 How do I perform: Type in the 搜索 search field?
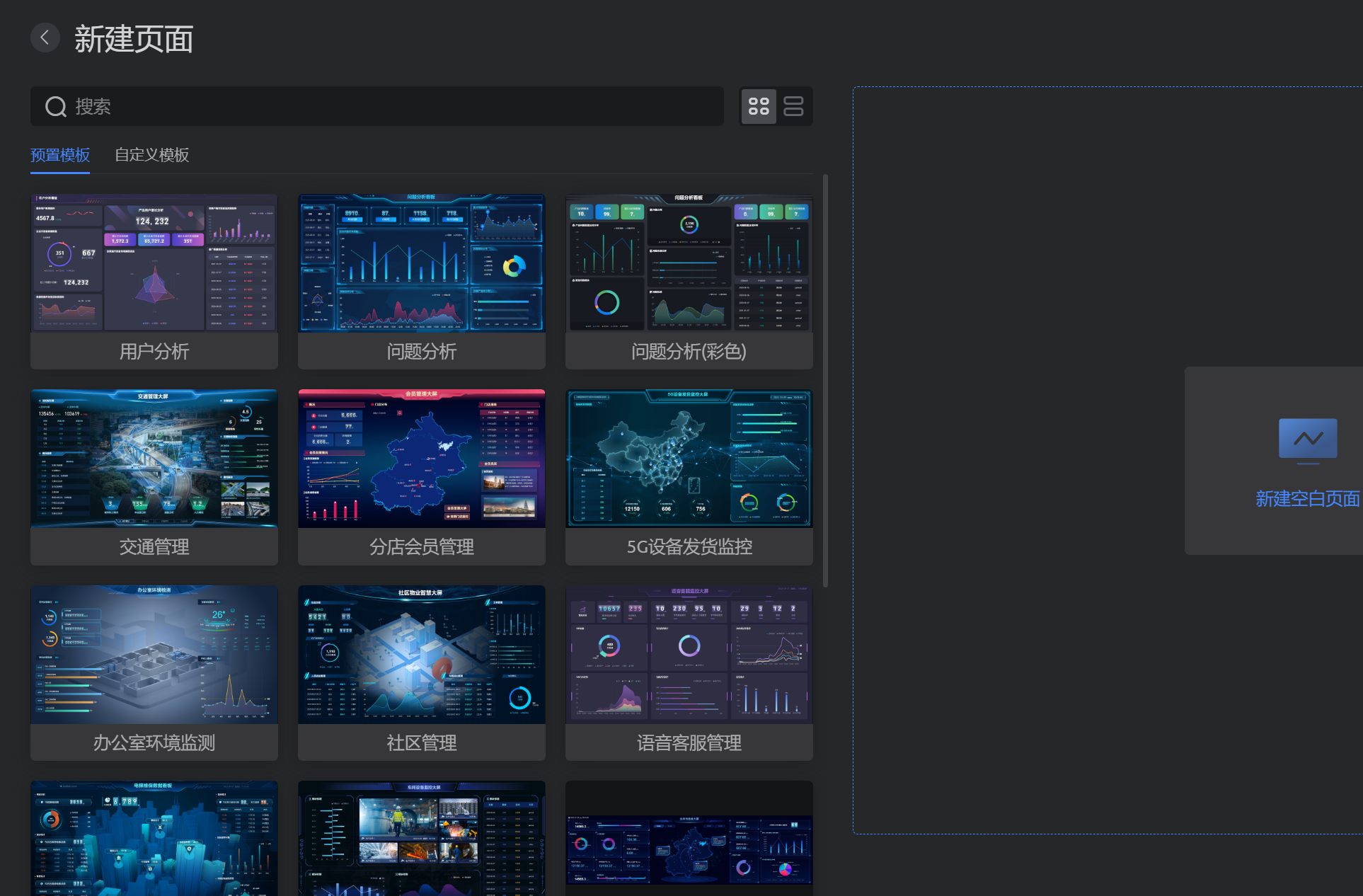click(x=396, y=107)
